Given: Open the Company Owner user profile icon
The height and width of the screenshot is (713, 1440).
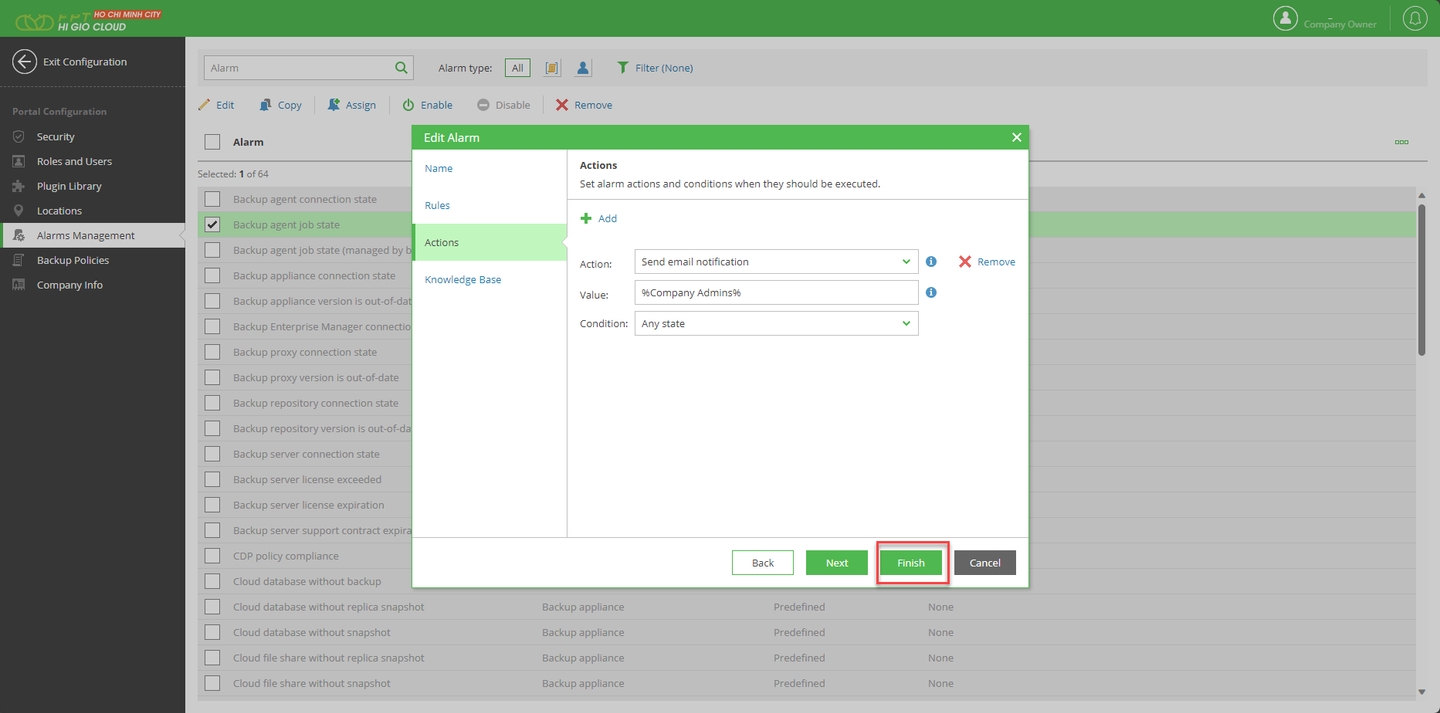Looking at the screenshot, I should [x=1285, y=18].
